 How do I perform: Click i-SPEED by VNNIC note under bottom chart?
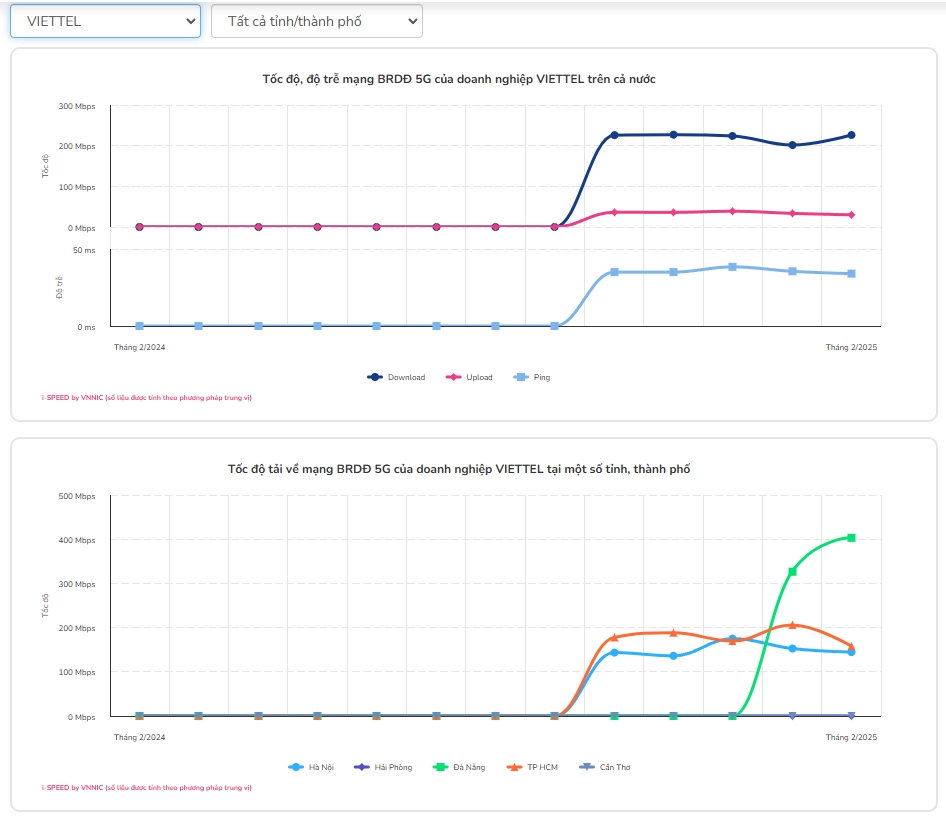(147, 788)
